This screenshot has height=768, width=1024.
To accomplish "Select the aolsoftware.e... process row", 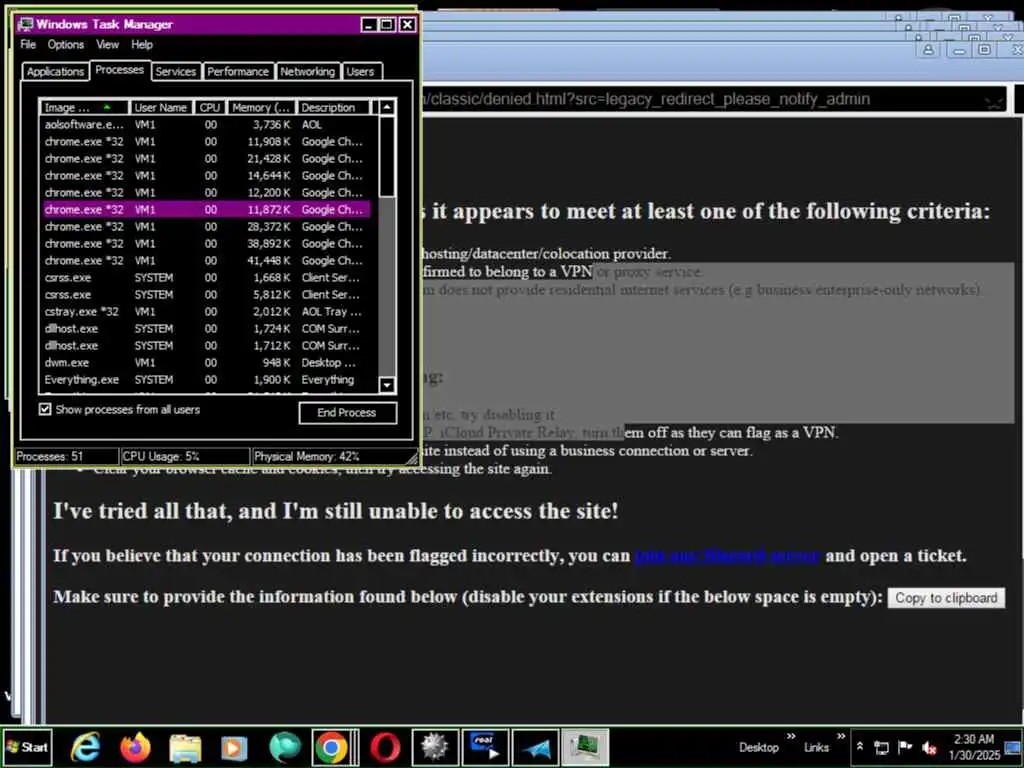I will [x=206, y=125].
